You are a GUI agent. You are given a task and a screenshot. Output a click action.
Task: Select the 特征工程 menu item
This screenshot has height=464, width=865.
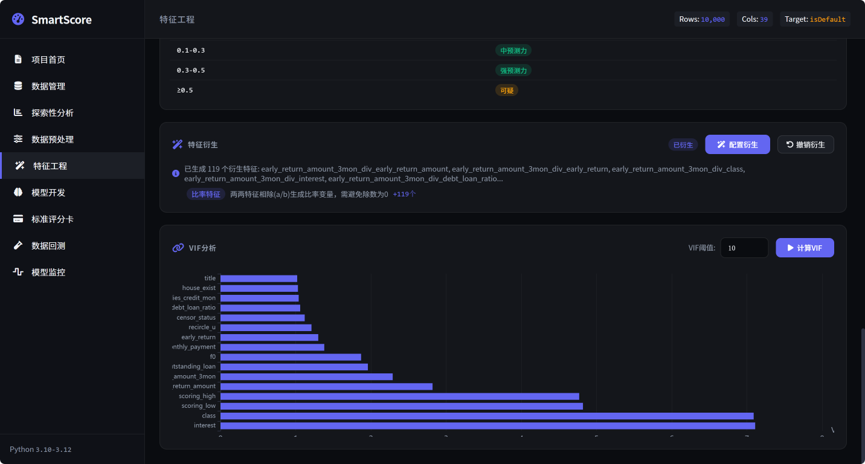tap(73, 166)
